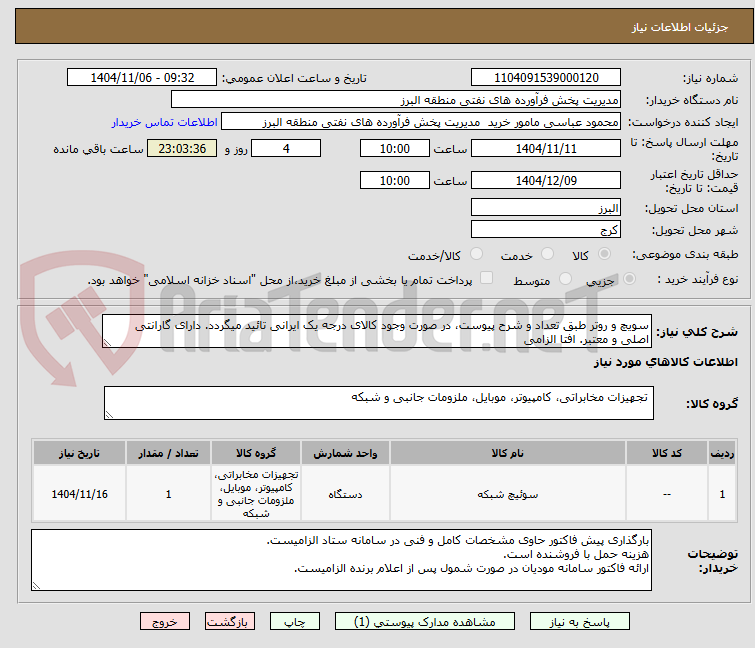
Task: Click the ردیف column header
Action: tap(722, 453)
